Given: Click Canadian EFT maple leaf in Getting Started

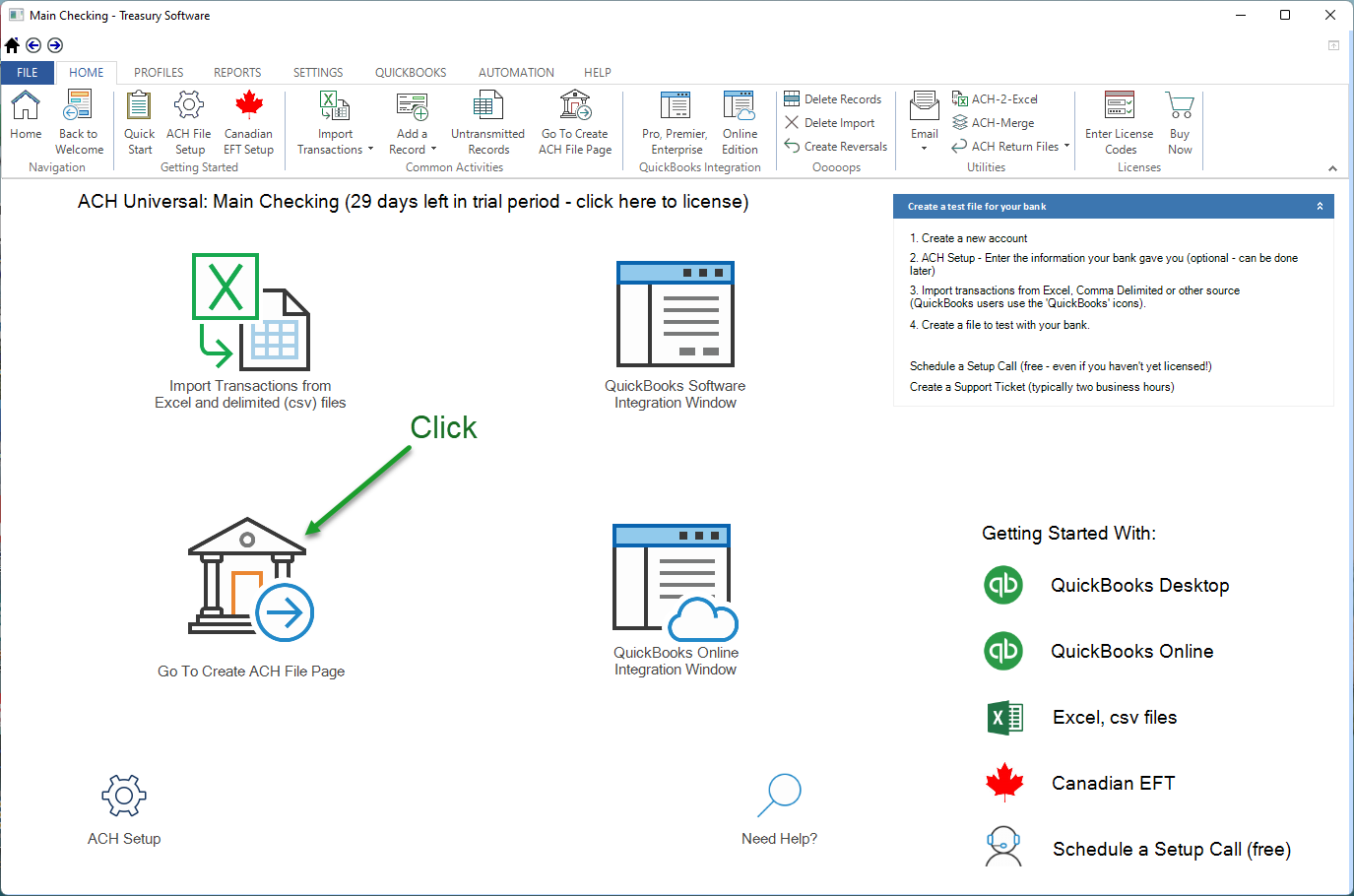Looking at the screenshot, I should pos(1004,783).
